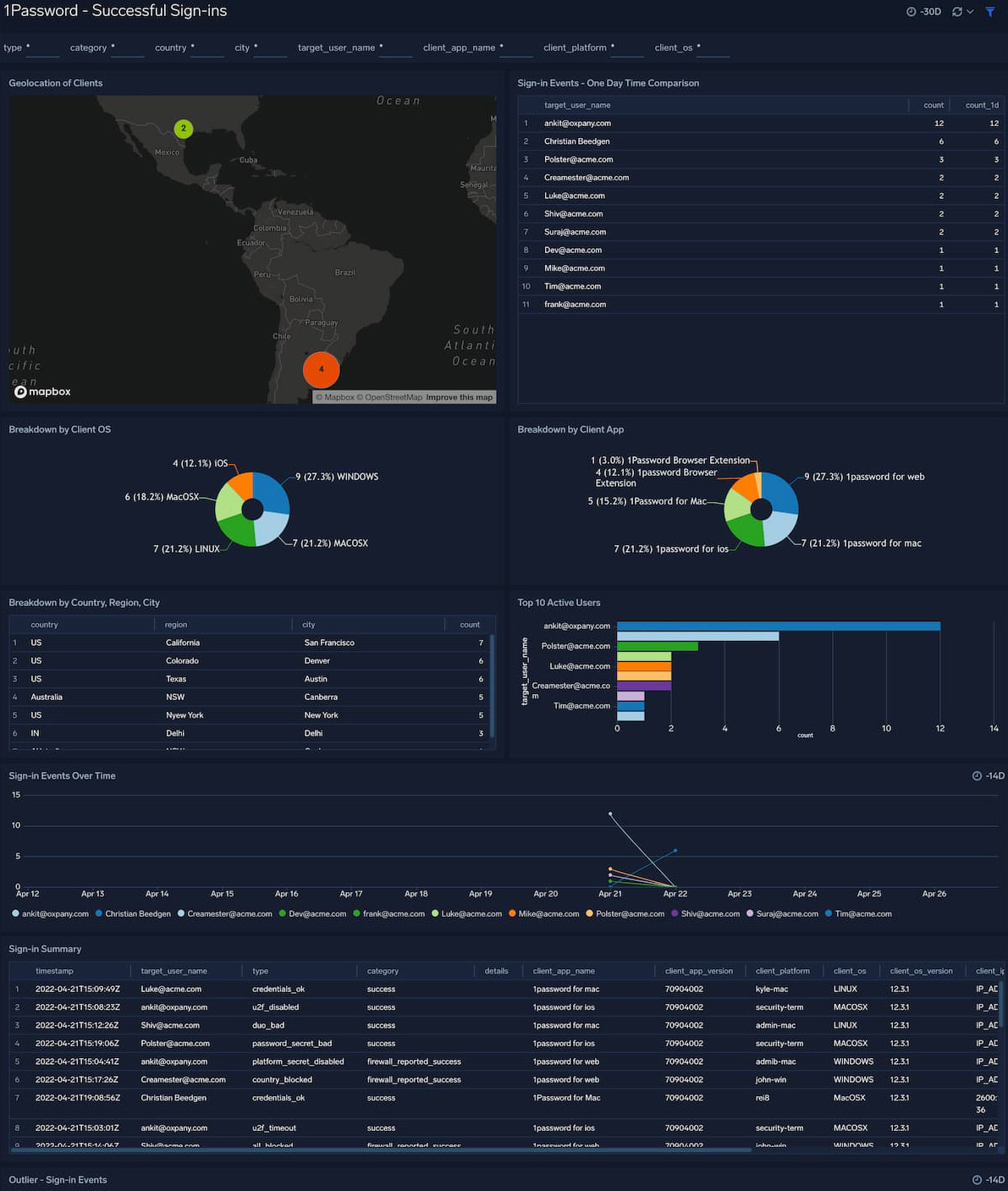Toggle Christian Beedgen series in the line chart legend
The height and width of the screenshot is (1191, 1008).
pyautogui.click(x=133, y=914)
